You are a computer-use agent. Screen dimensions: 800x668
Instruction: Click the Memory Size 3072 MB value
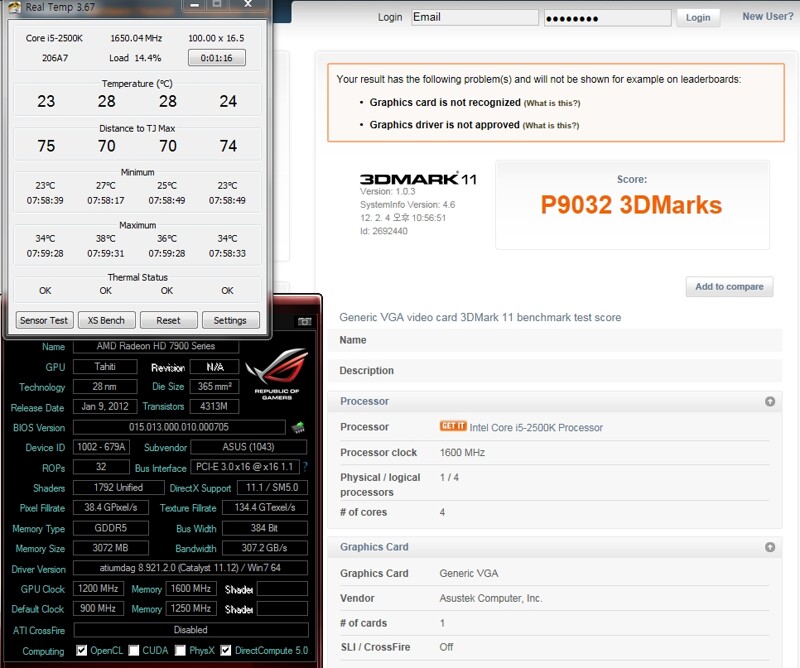[111, 548]
